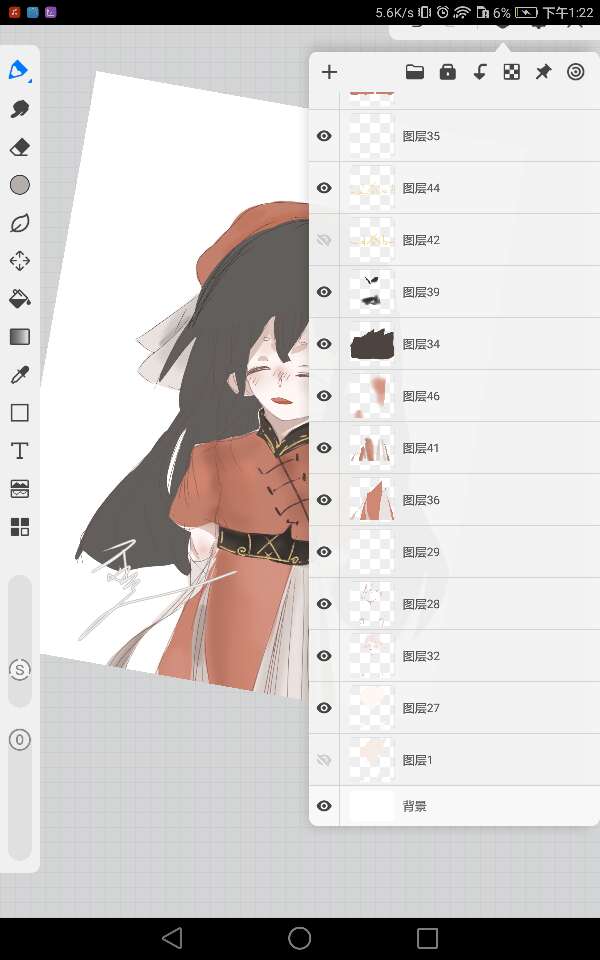The width and height of the screenshot is (600, 960).
Task: Select the Smudge tool
Action: click(x=19, y=109)
